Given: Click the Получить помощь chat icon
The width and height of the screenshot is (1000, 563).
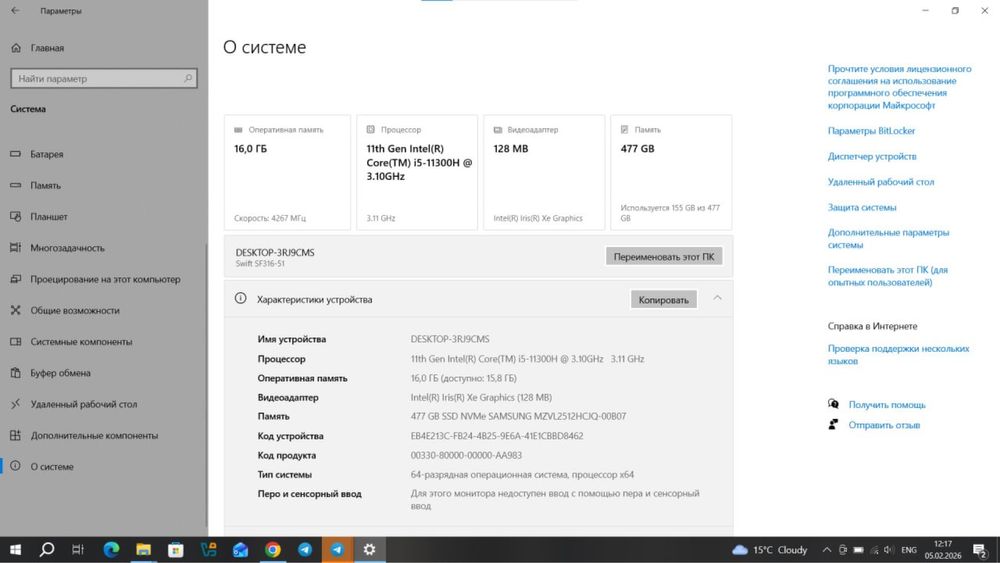Looking at the screenshot, I should [x=833, y=404].
